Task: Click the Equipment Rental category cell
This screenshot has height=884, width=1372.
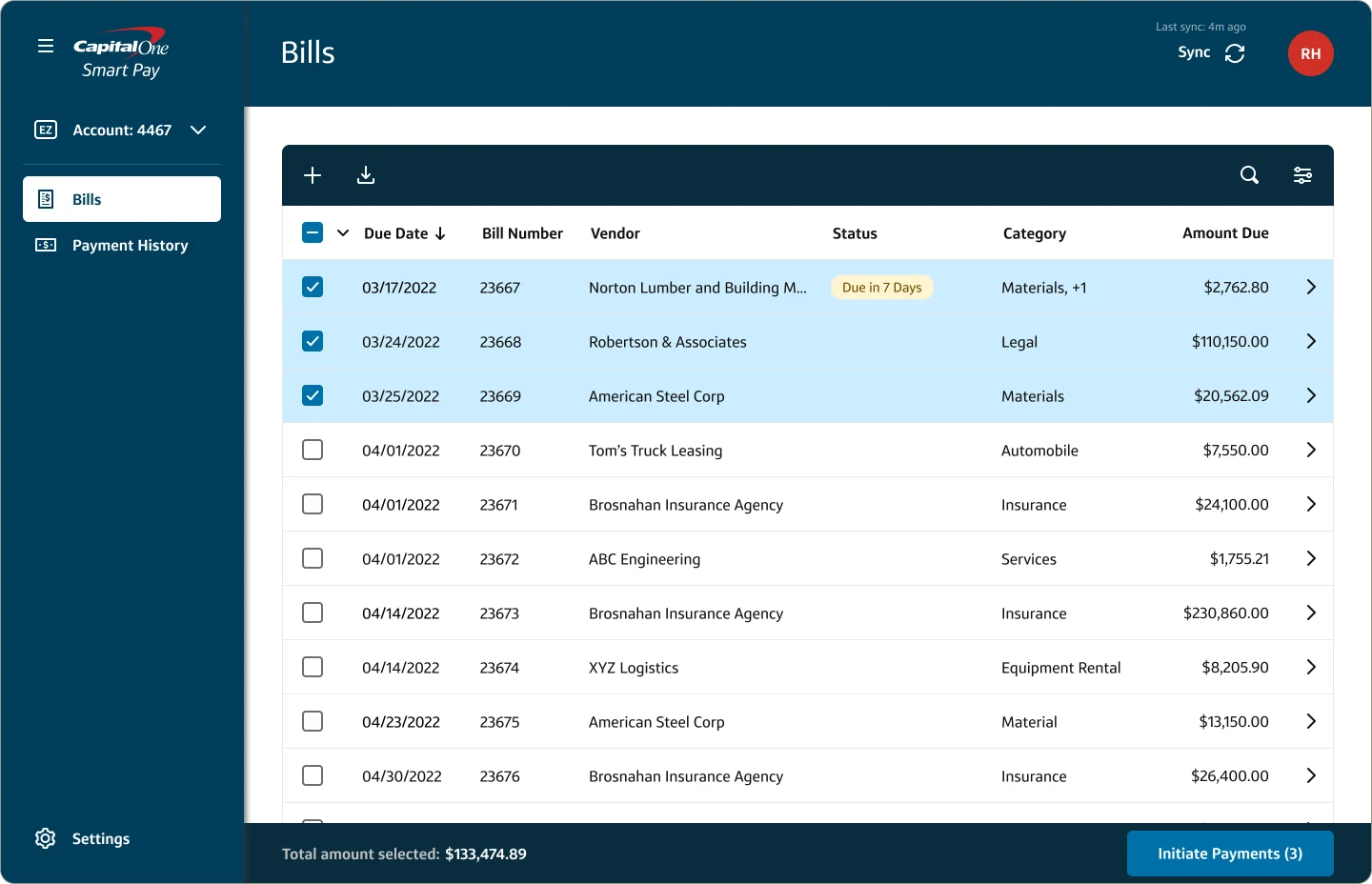Action: pyautogui.click(x=1060, y=668)
